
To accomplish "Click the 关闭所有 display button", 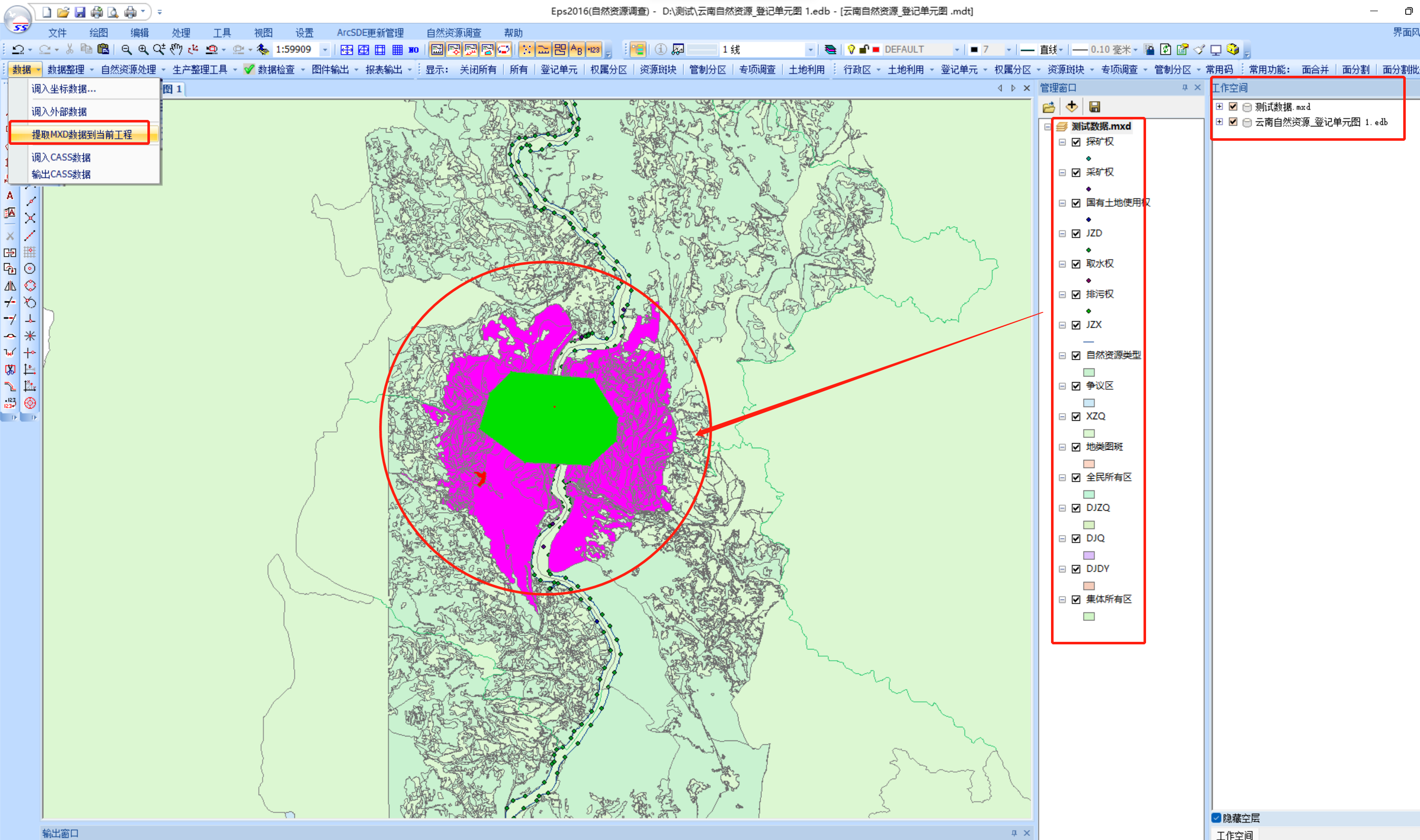I will pyautogui.click(x=478, y=70).
